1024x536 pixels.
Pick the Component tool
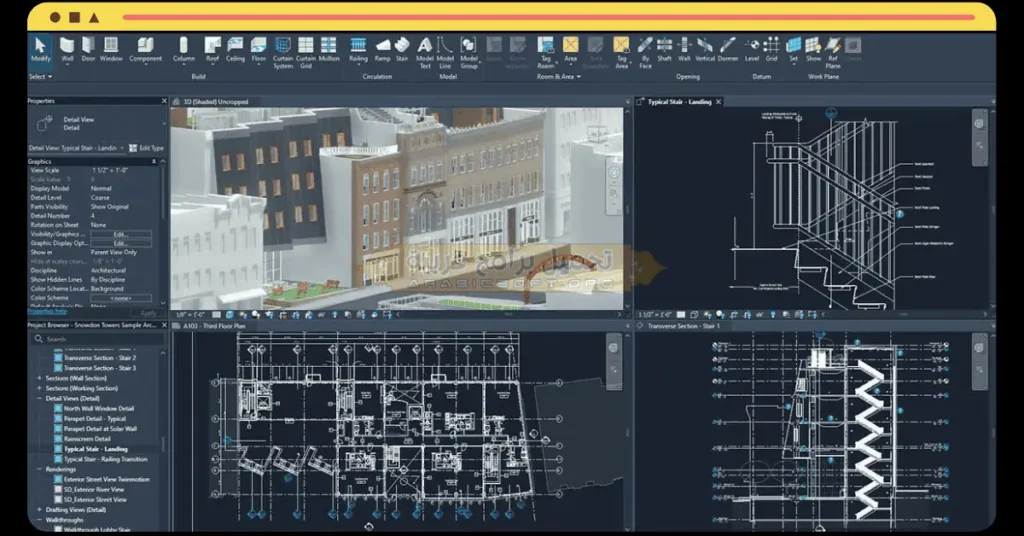point(146,50)
